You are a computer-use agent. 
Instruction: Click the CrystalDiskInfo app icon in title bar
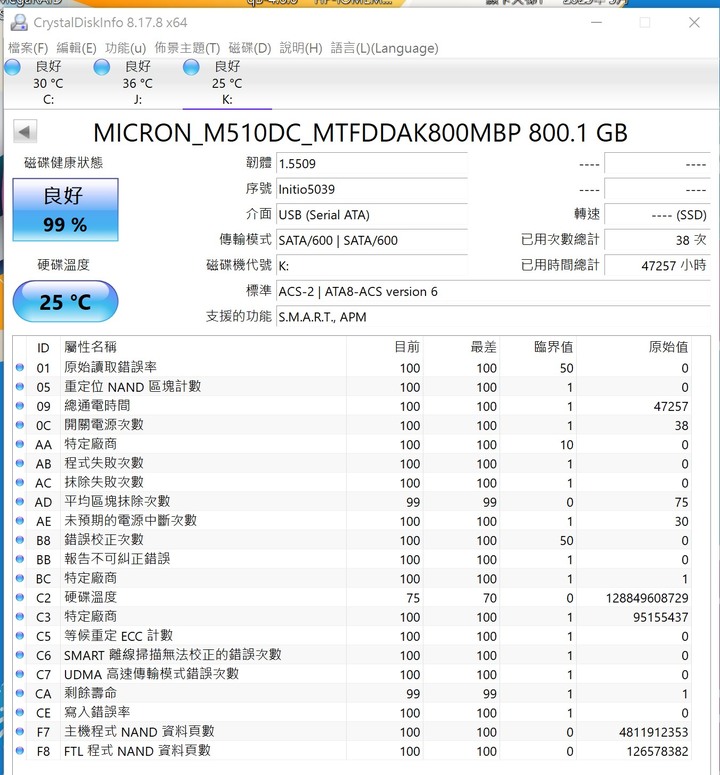click(19, 22)
